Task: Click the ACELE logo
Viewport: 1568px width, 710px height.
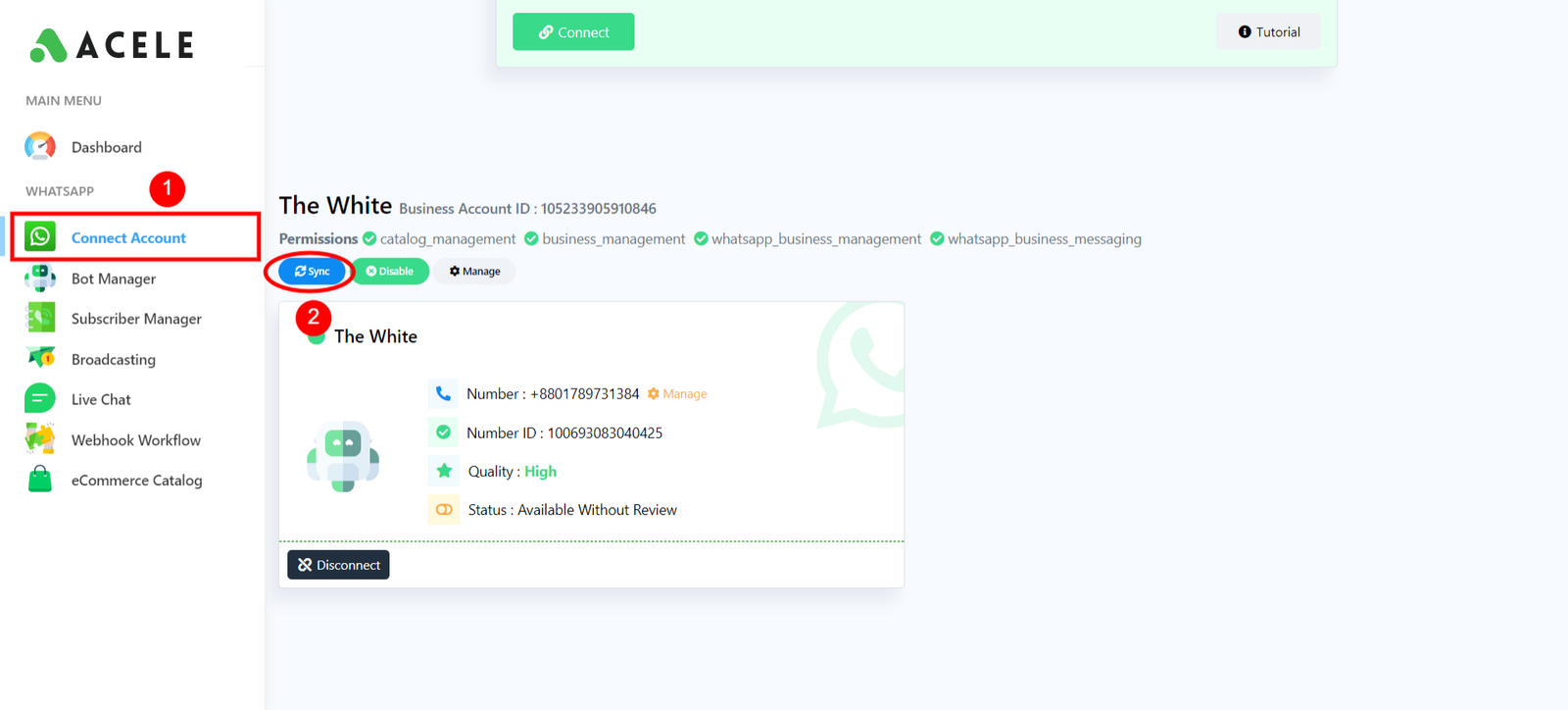Action: click(112, 45)
